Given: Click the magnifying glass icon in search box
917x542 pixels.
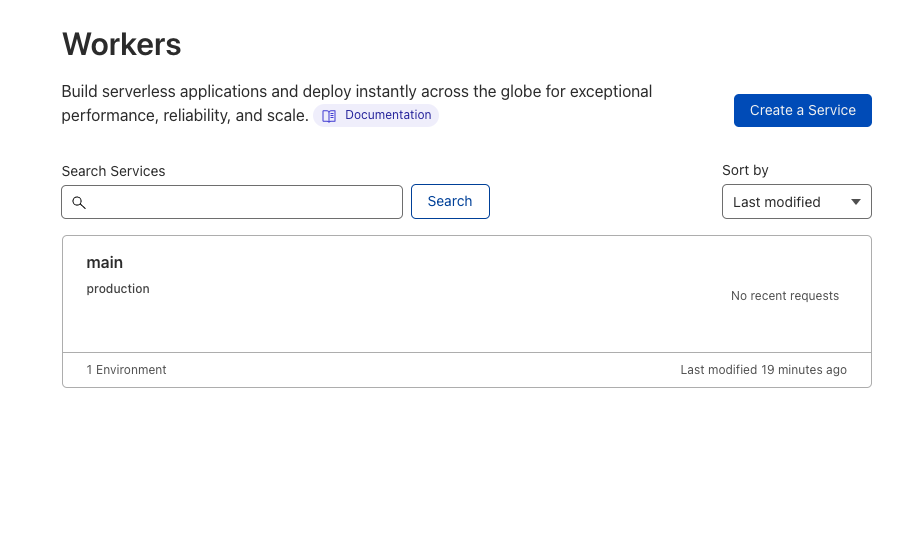Looking at the screenshot, I should (x=79, y=202).
